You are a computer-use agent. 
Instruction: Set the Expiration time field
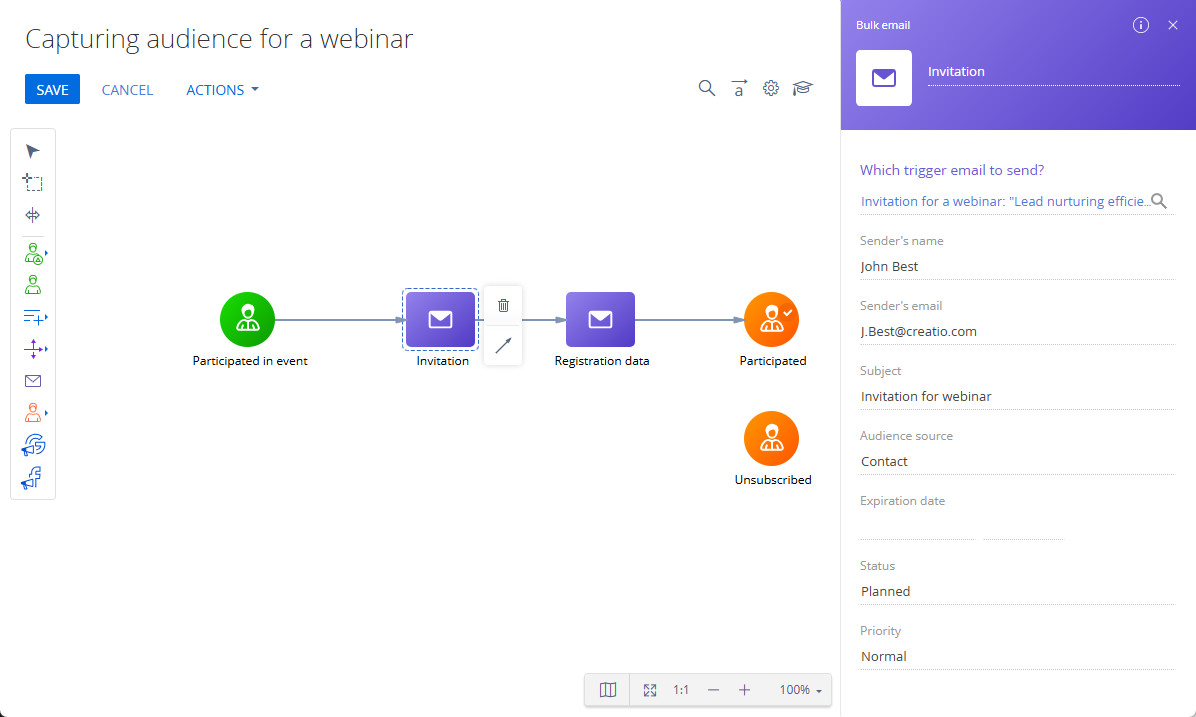point(1024,527)
